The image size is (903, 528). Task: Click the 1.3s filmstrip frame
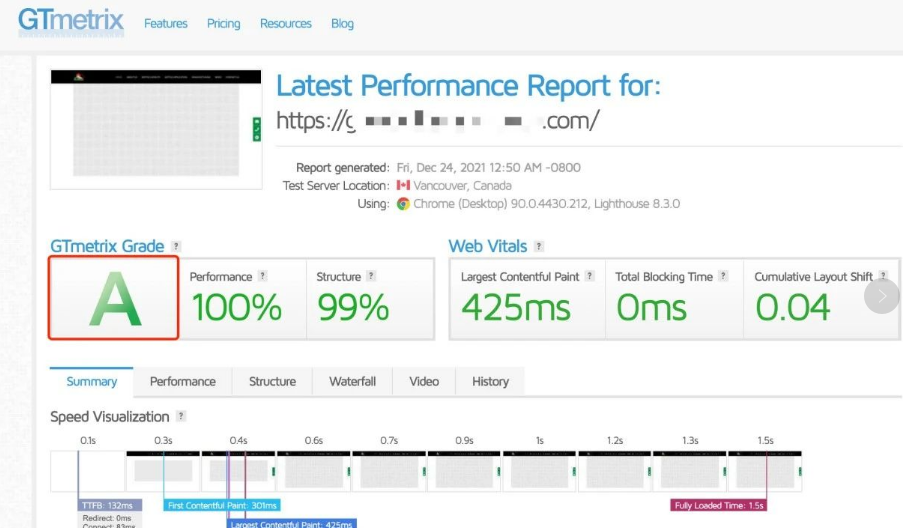click(x=690, y=471)
